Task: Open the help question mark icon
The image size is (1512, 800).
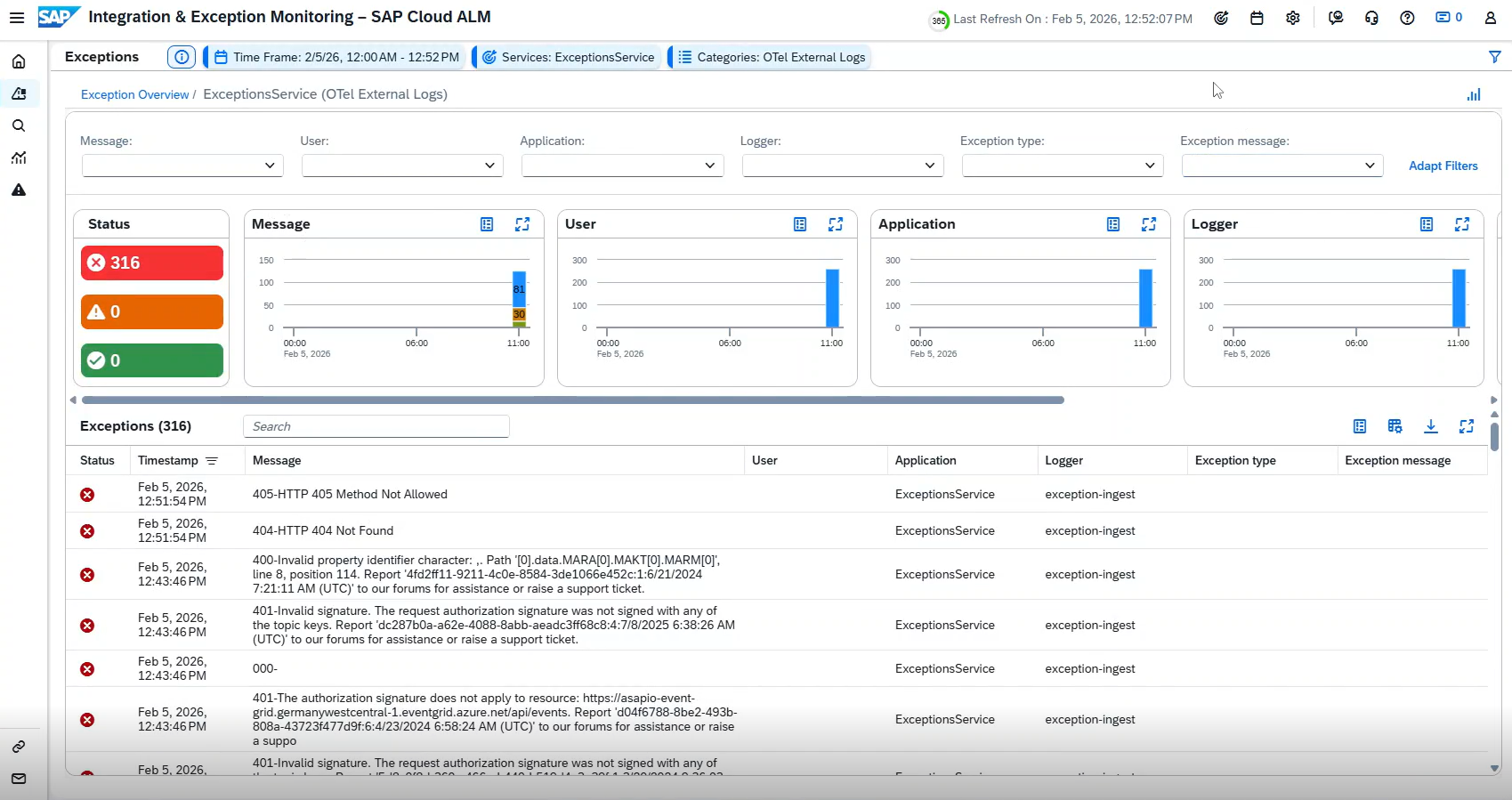Action: pos(1407,18)
